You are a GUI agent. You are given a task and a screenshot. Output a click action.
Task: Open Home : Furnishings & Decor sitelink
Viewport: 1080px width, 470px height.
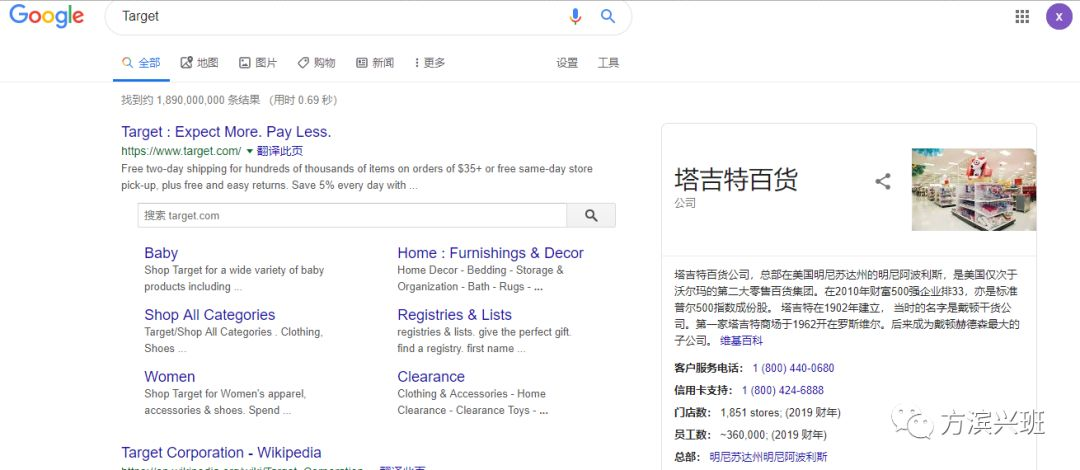tap(490, 253)
